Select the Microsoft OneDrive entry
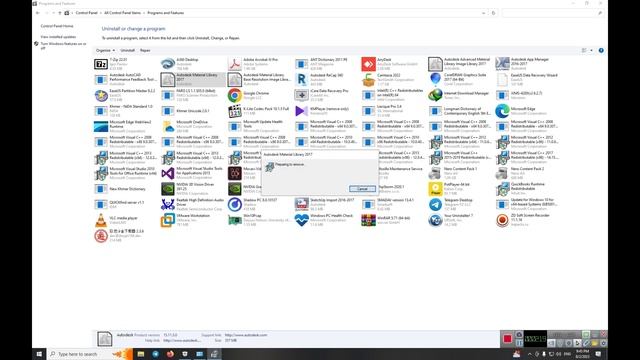The image size is (640, 360). (193, 127)
